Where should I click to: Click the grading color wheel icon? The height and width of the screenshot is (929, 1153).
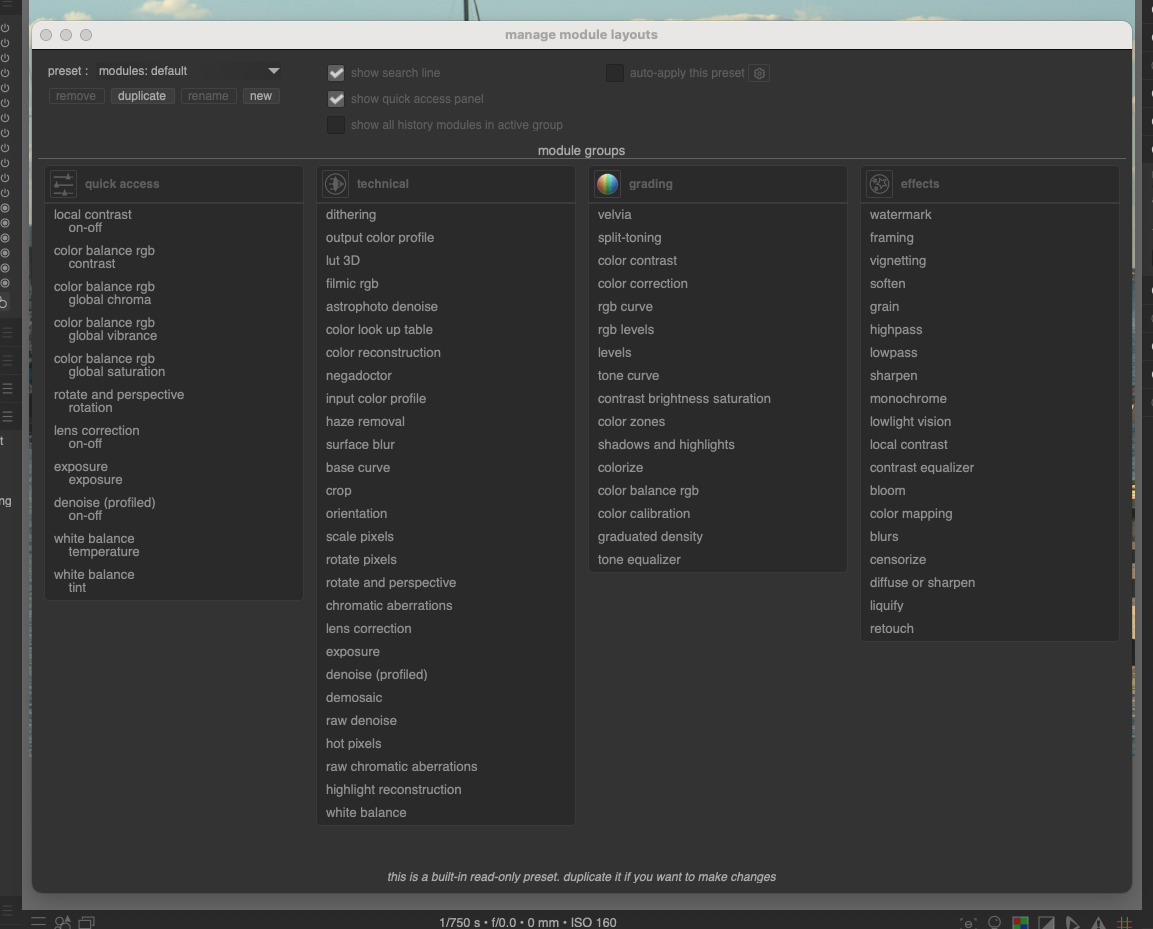pyautogui.click(x=607, y=184)
